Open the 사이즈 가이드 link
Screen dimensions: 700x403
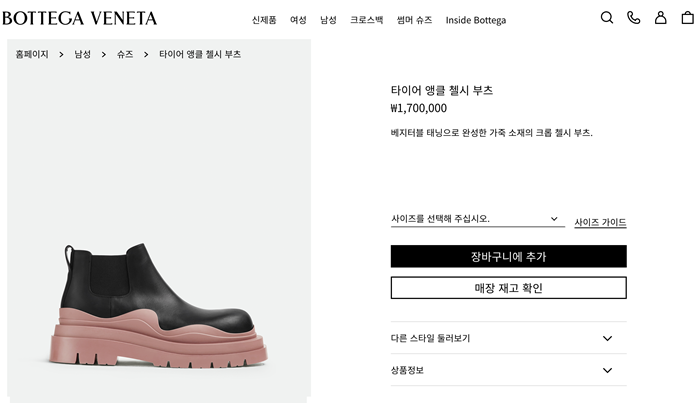pyautogui.click(x=600, y=222)
